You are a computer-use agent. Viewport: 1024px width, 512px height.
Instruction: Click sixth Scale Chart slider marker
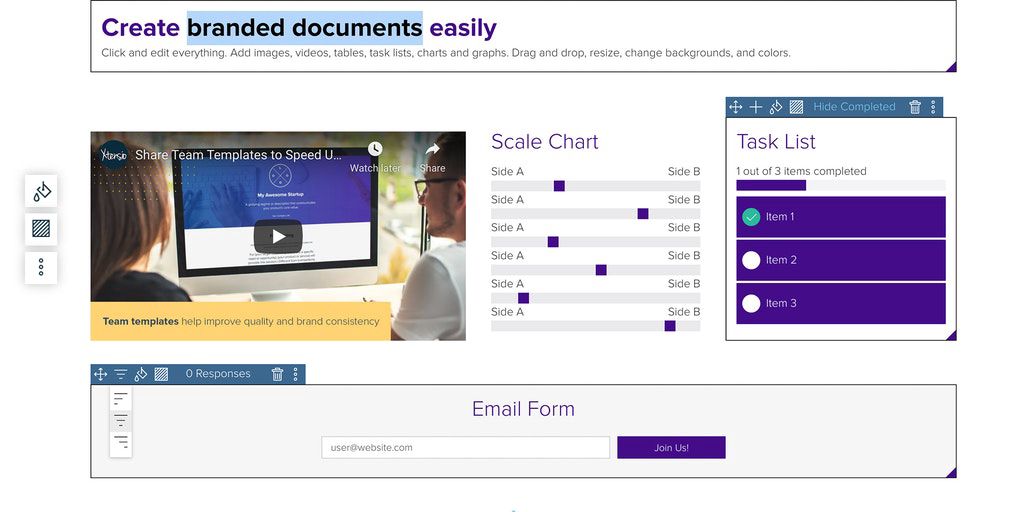(x=670, y=326)
